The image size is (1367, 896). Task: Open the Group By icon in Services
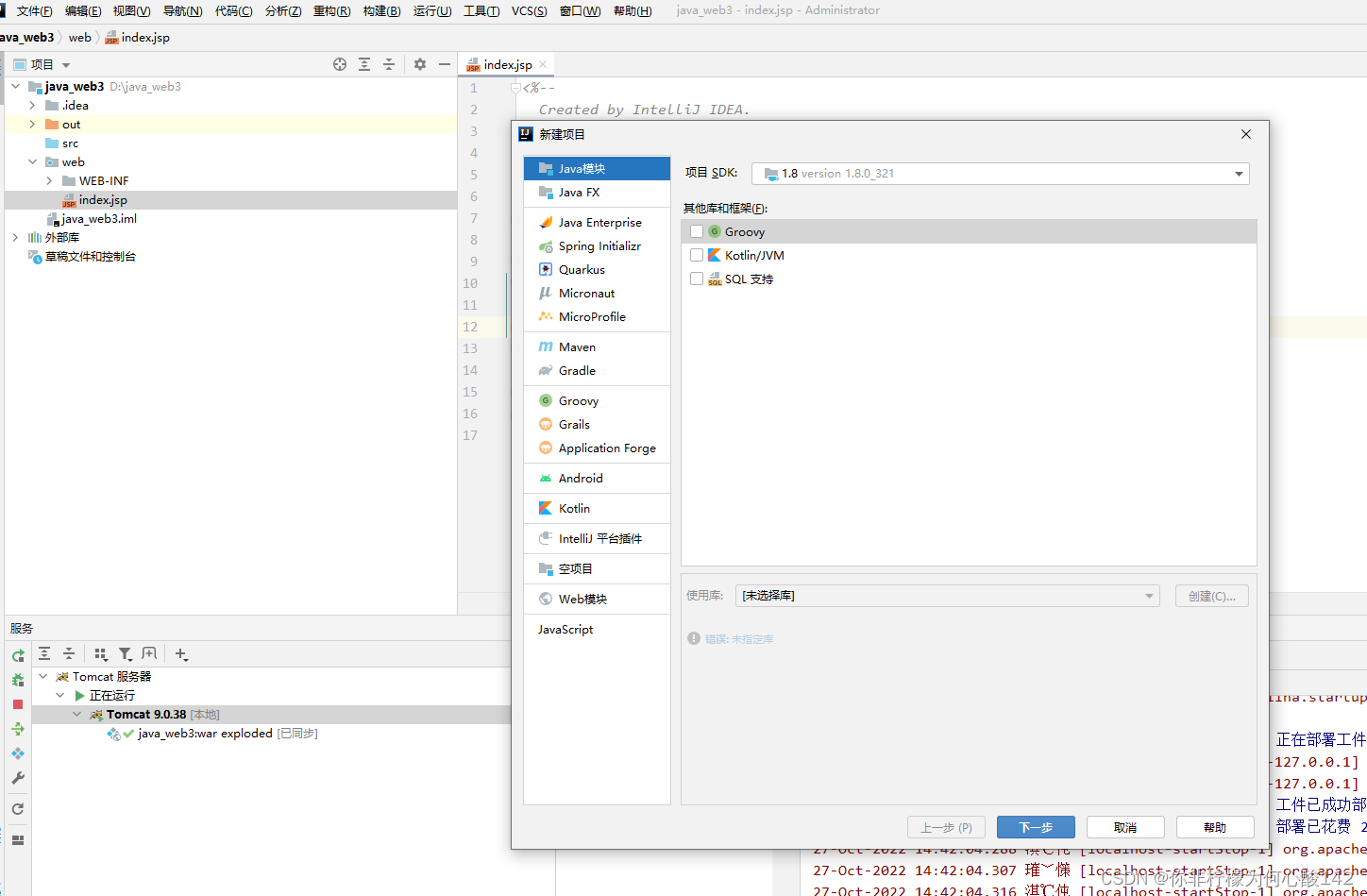click(101, 653)
